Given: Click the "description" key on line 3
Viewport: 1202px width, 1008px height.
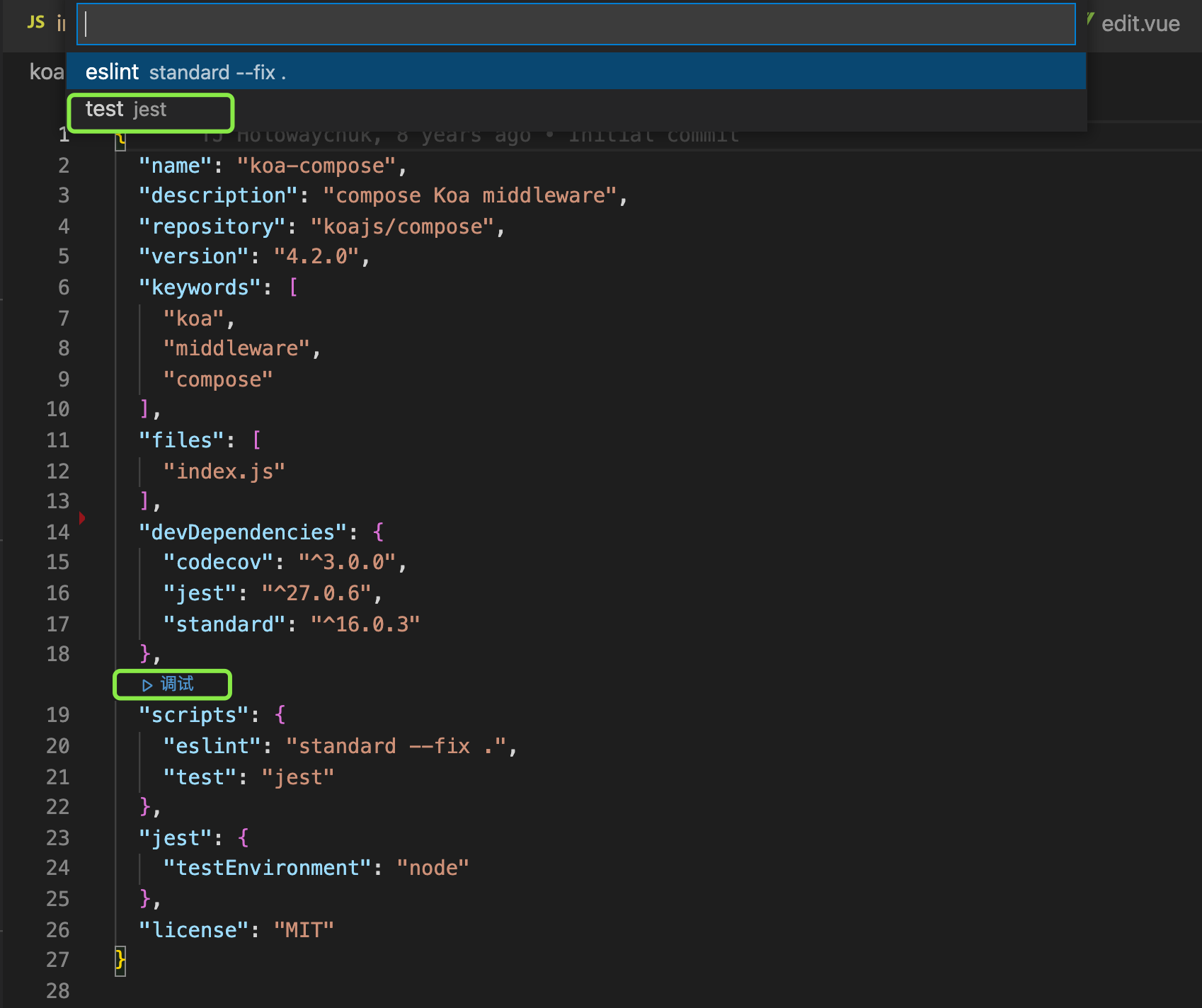Looking at the screenshot, I should pos(217,195).
